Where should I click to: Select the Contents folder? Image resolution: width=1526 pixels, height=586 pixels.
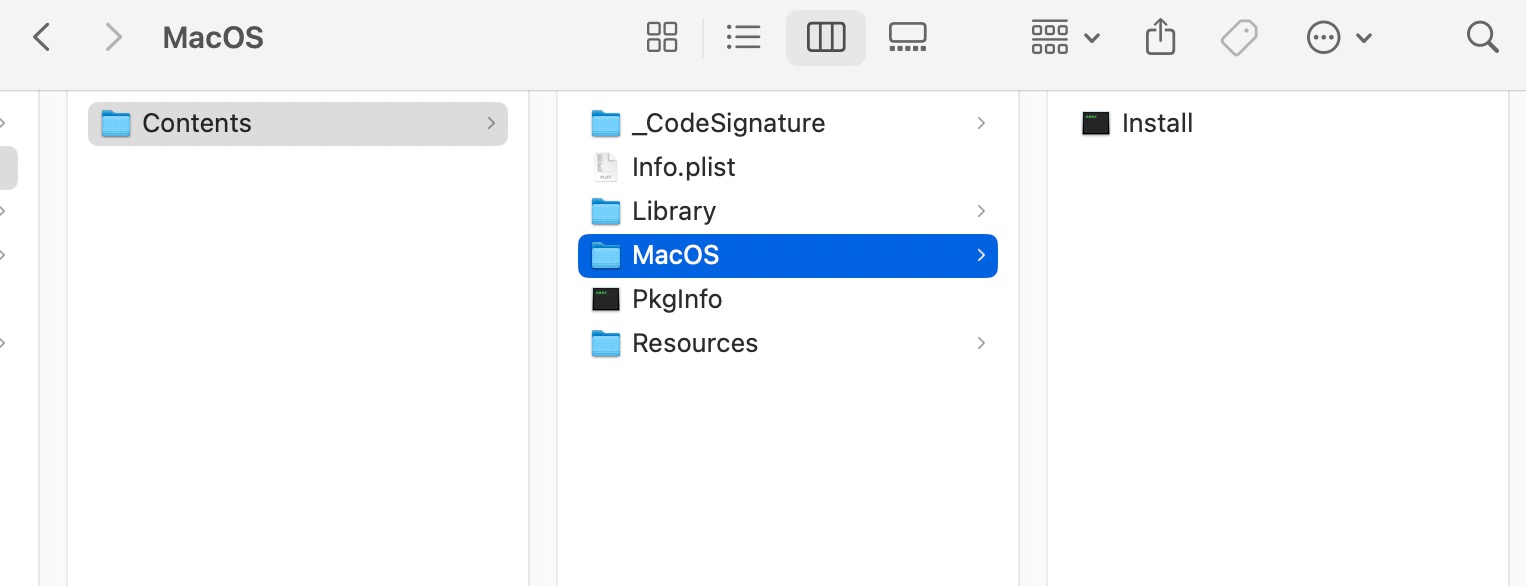[x=197, y=124]
